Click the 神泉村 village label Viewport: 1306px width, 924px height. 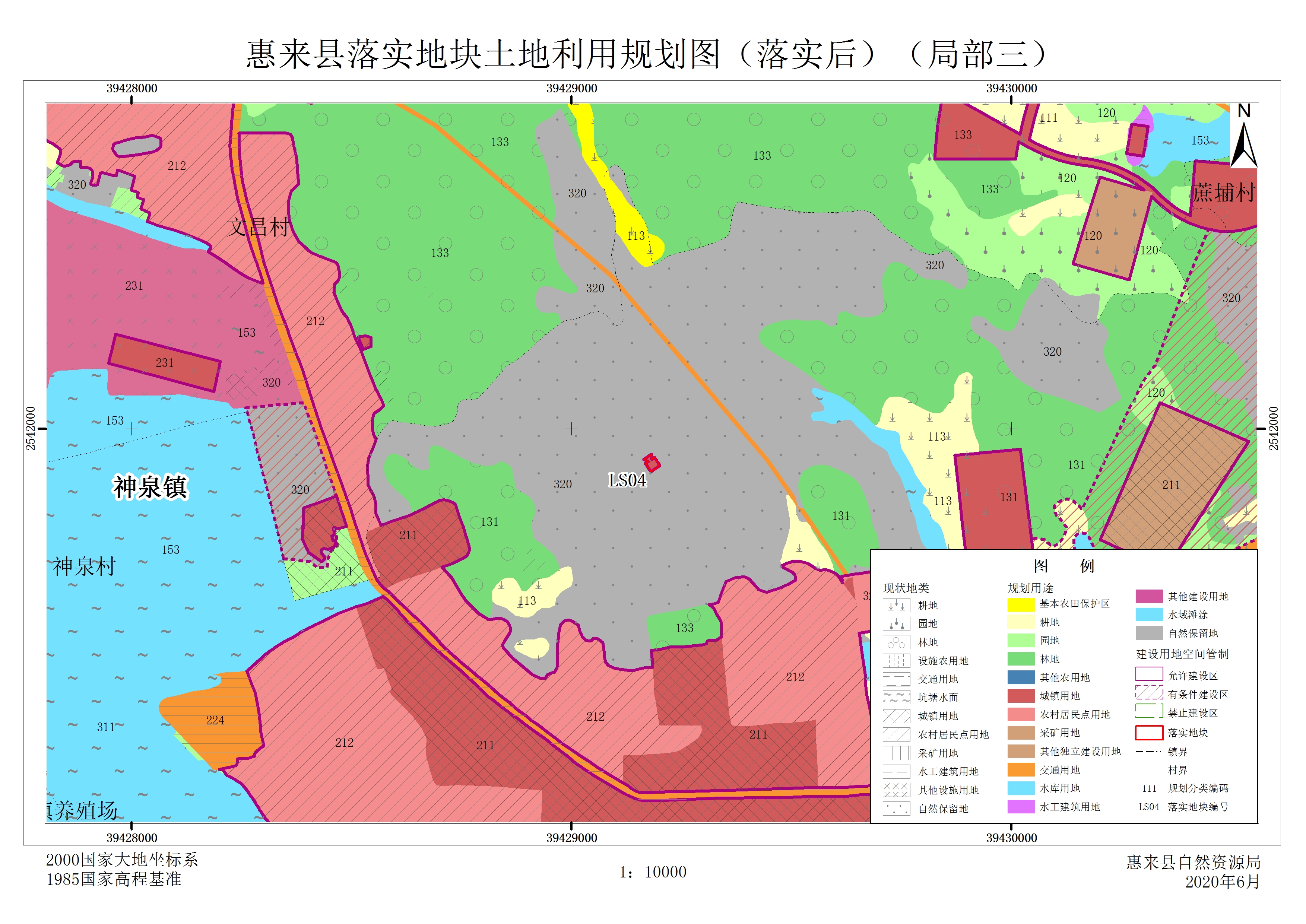click(x=85, y=567)
